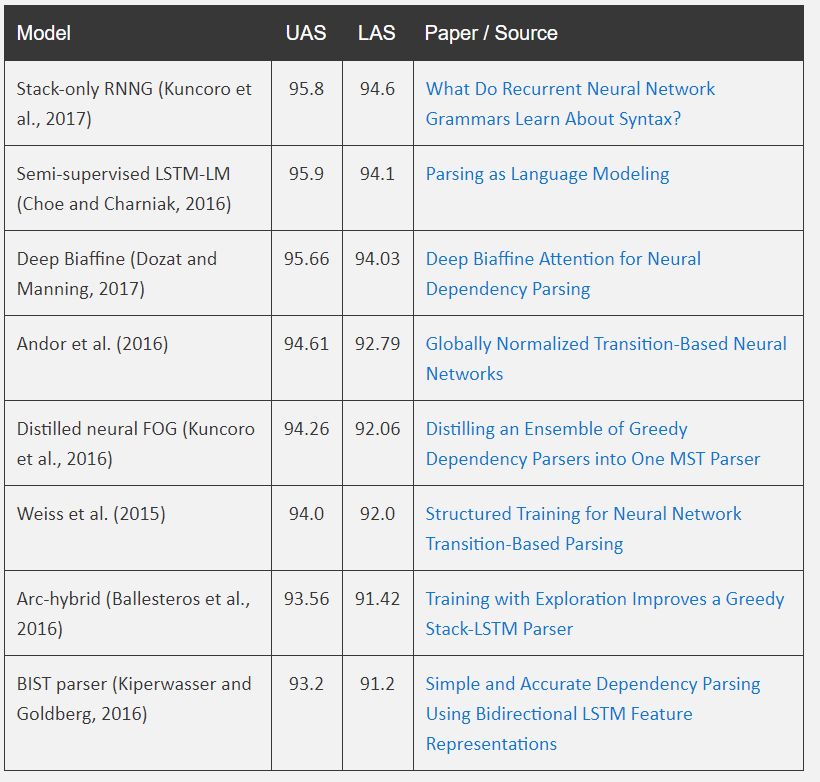This screenshot has width=820, height=782.
Task: Click the UAS value 95.66
Action: (306, 259)
